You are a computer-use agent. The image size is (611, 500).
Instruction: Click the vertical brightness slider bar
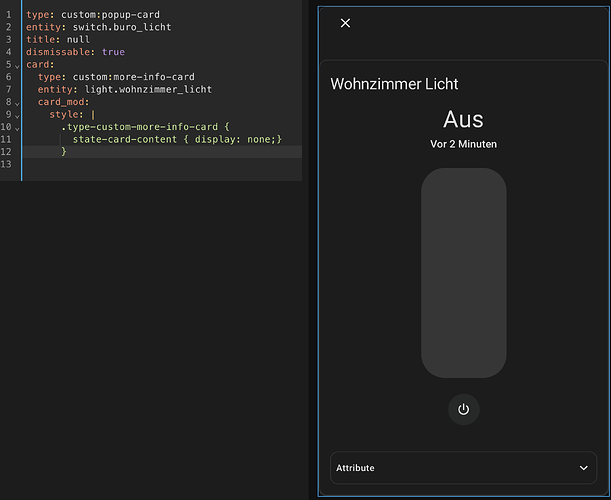point(463,273)
